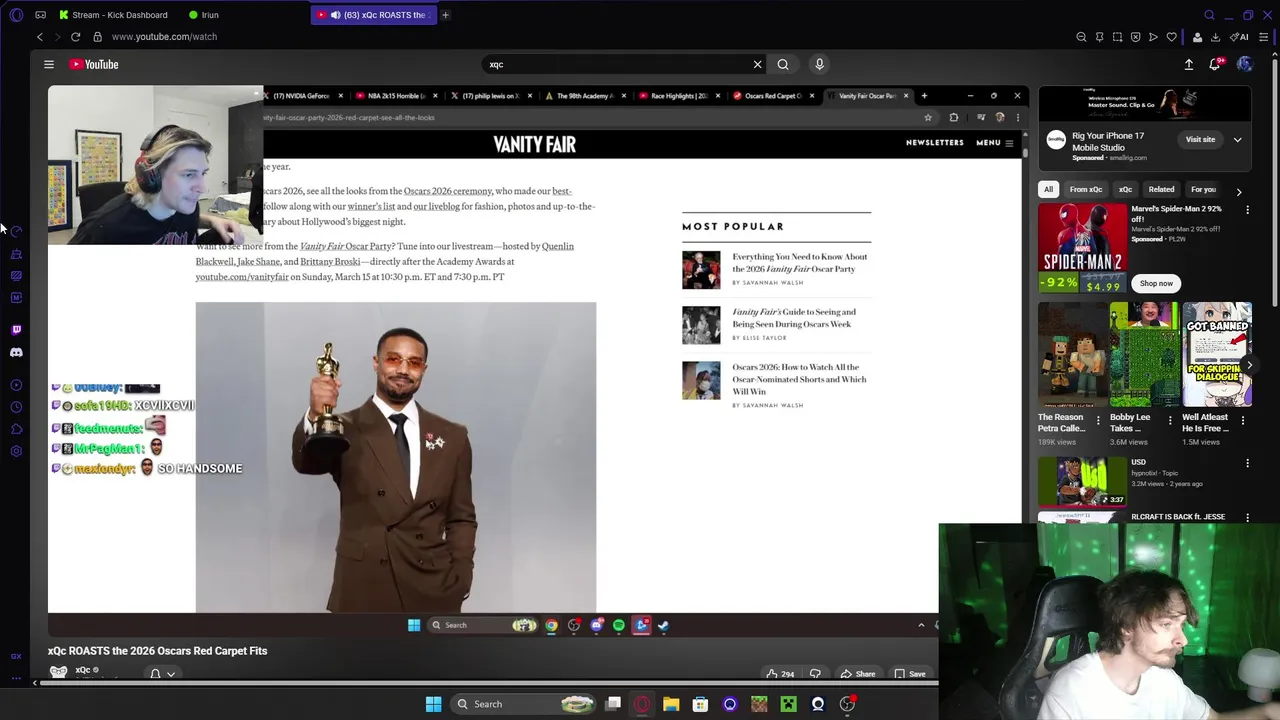
Task: Open File Explorer from the taskbar
Action: click(671, 704)
